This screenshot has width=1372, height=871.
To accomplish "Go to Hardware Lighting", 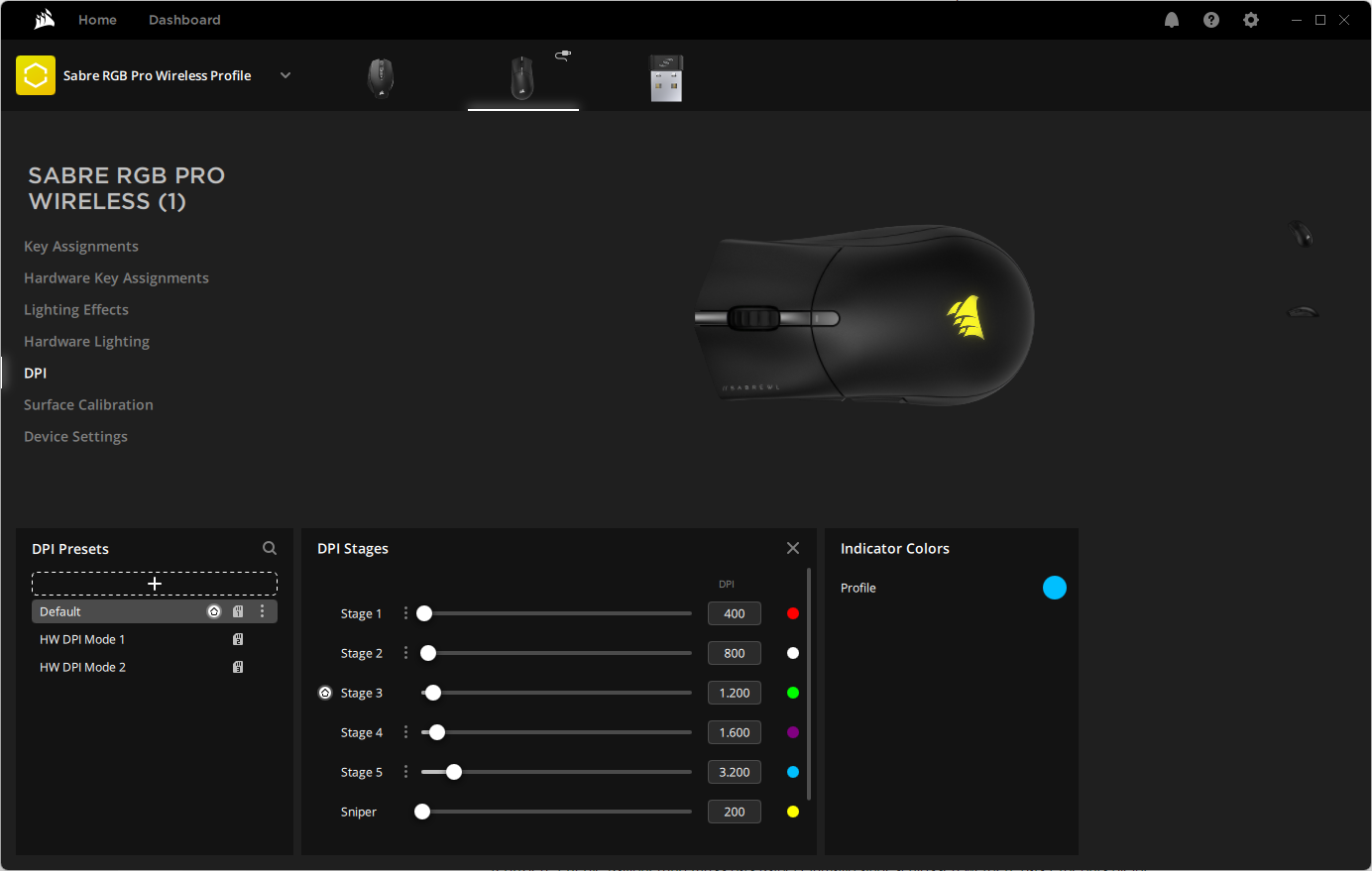I will (x=86, y=341).
